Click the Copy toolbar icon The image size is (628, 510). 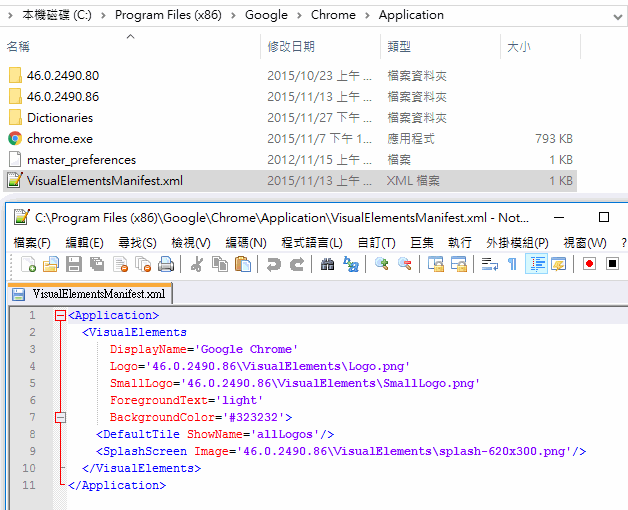tap(220, 264)
